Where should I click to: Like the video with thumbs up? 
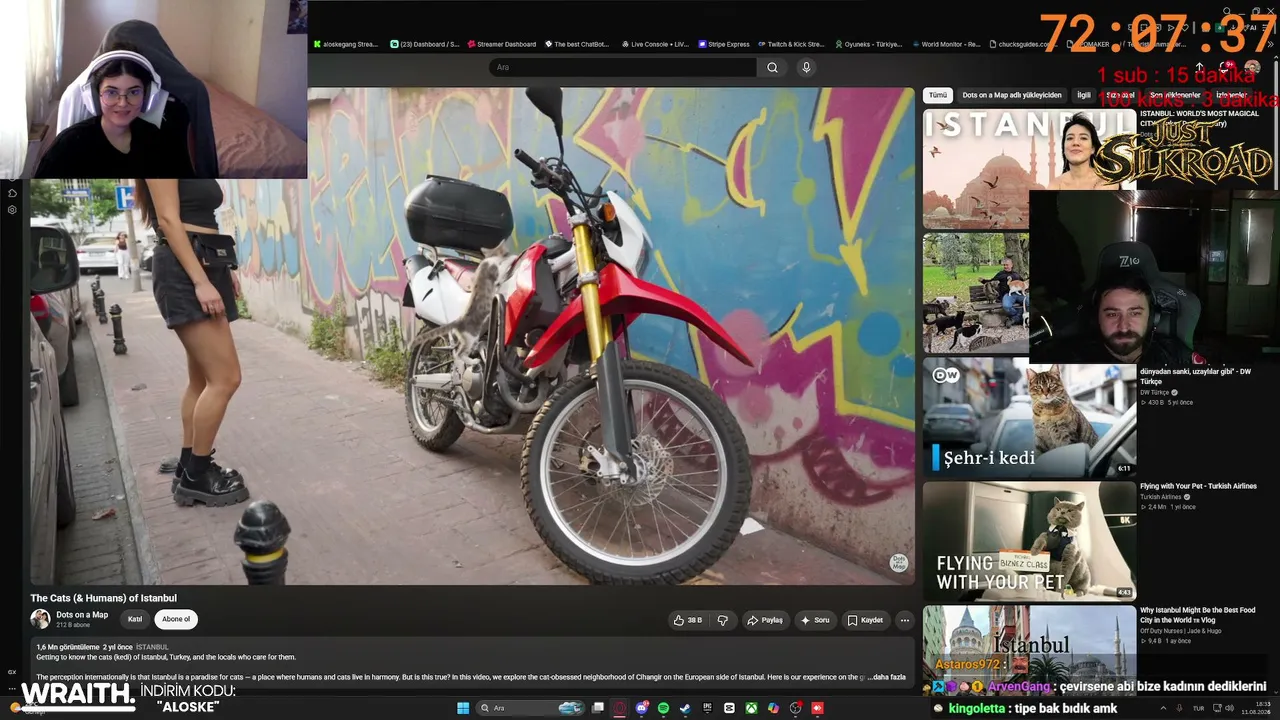687,620
